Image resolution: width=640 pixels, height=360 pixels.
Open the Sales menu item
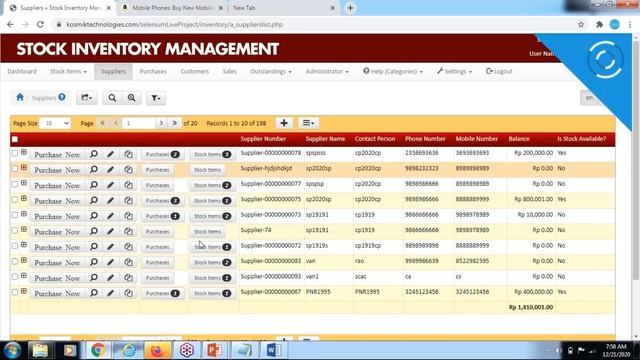point(229,71)
